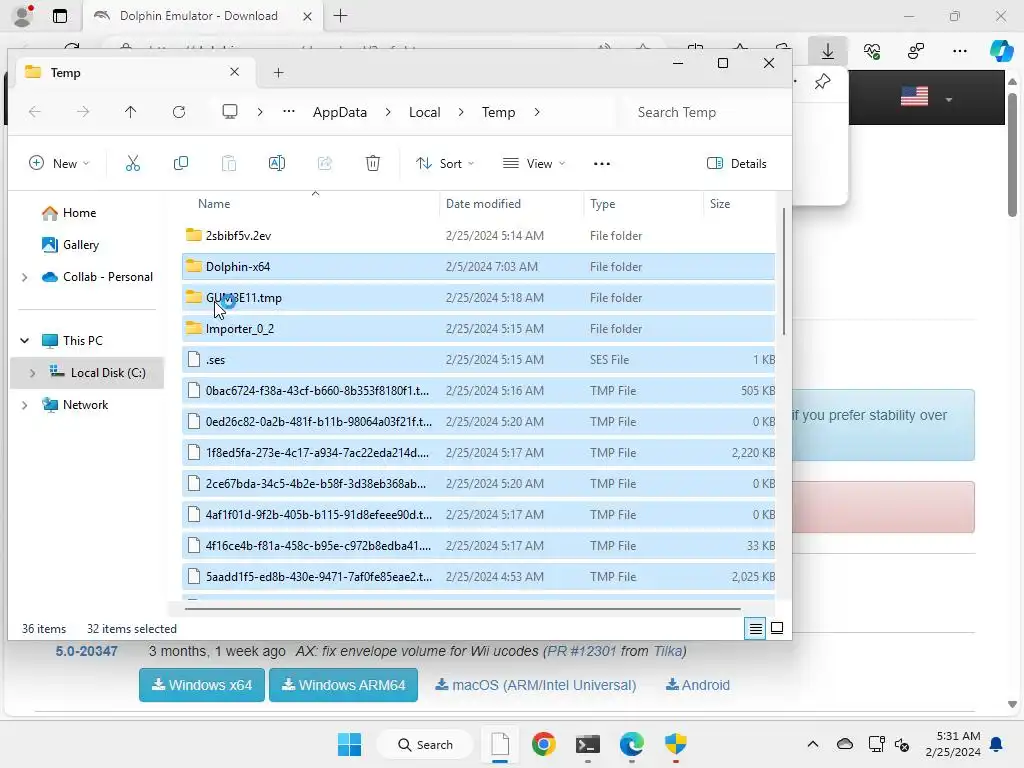Open the Copilot icon in Edge
Viewport: 1024px width, 768px height.
pos(1000,50)
